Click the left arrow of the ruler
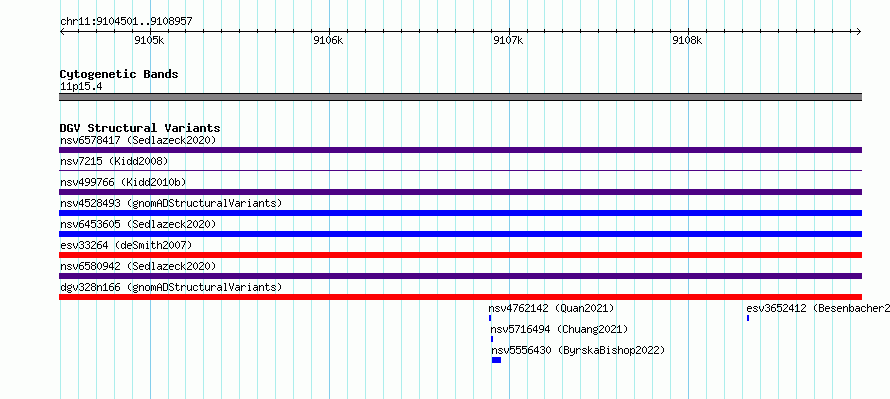This screenshot has width=890, height=399. tap(62, 32)
